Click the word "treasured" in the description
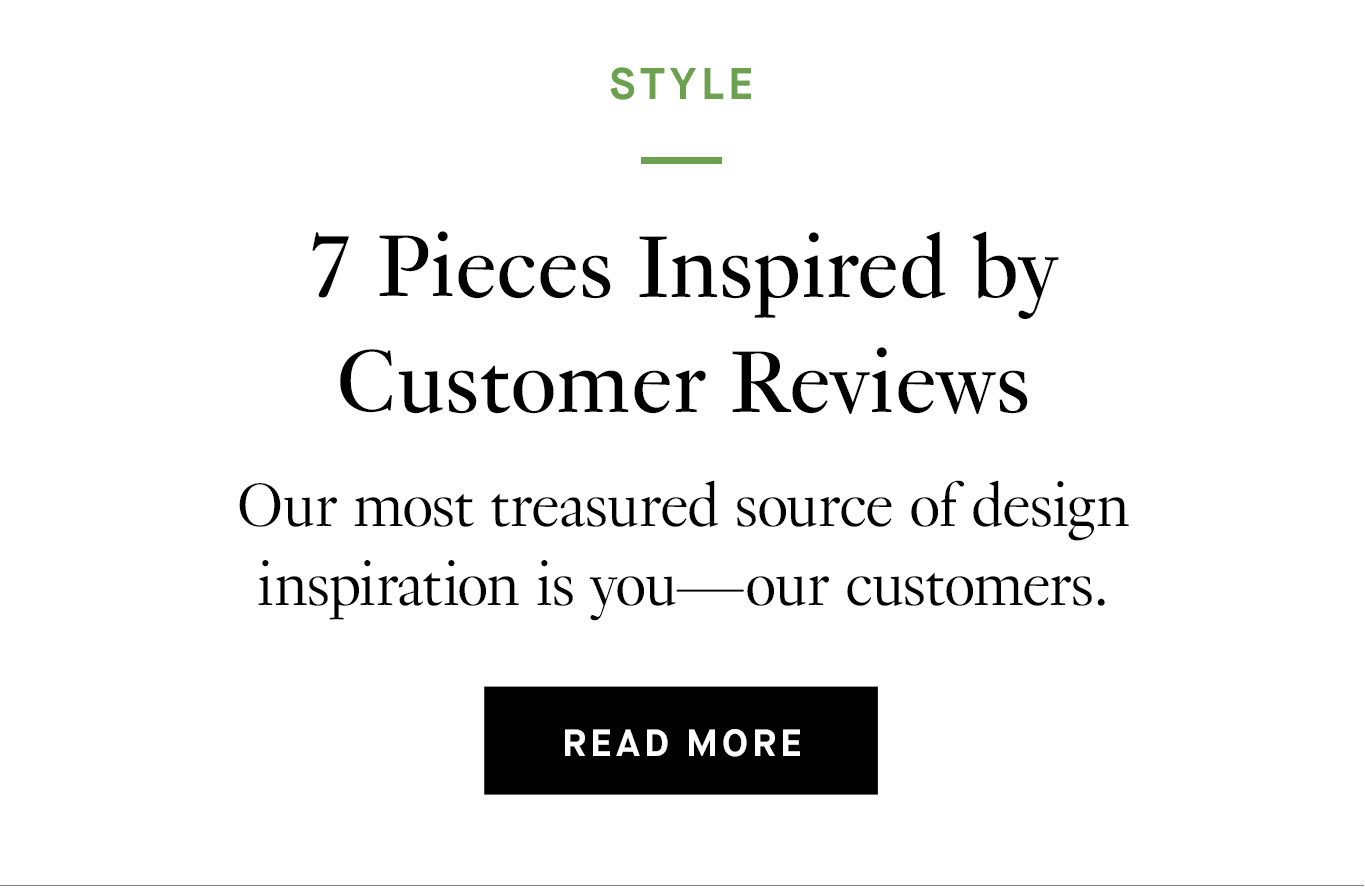 click(x=604, y=508)
